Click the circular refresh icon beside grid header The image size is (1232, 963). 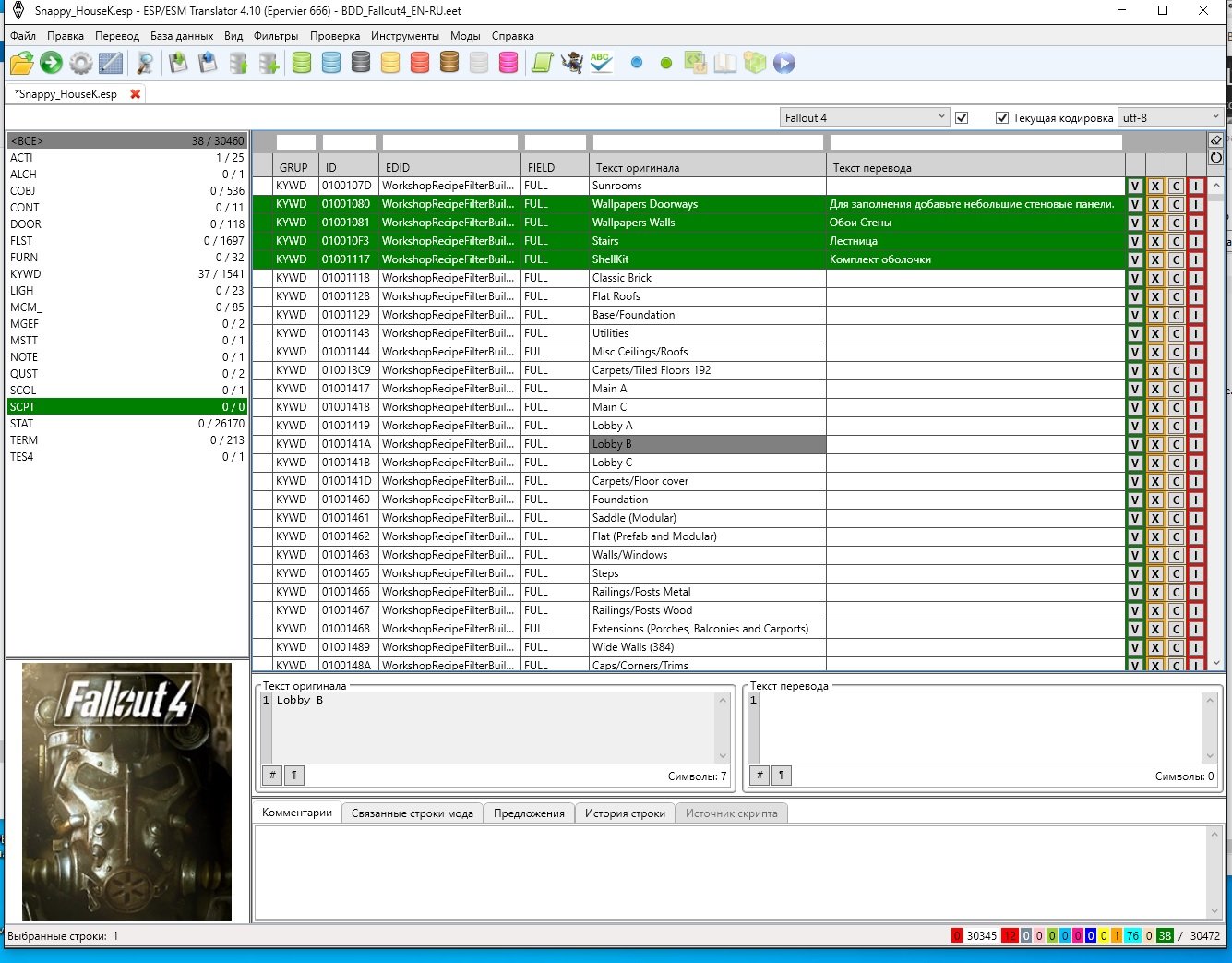coord(1215,158)
